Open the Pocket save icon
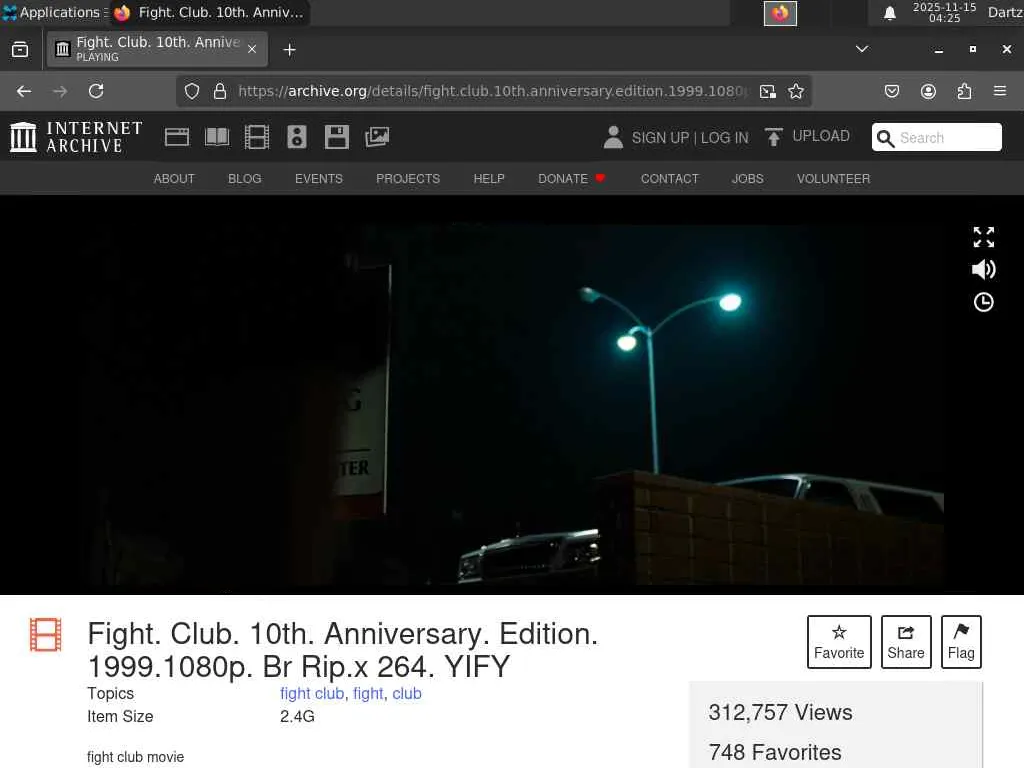This screenshot has height=768, width=1024. [x=892, y=91]
